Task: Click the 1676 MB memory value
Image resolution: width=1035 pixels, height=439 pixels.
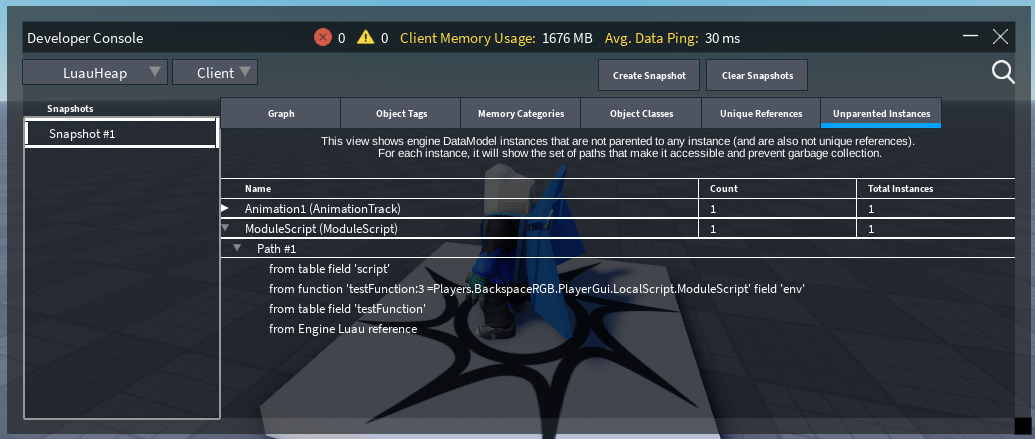Action: [567, 38]
